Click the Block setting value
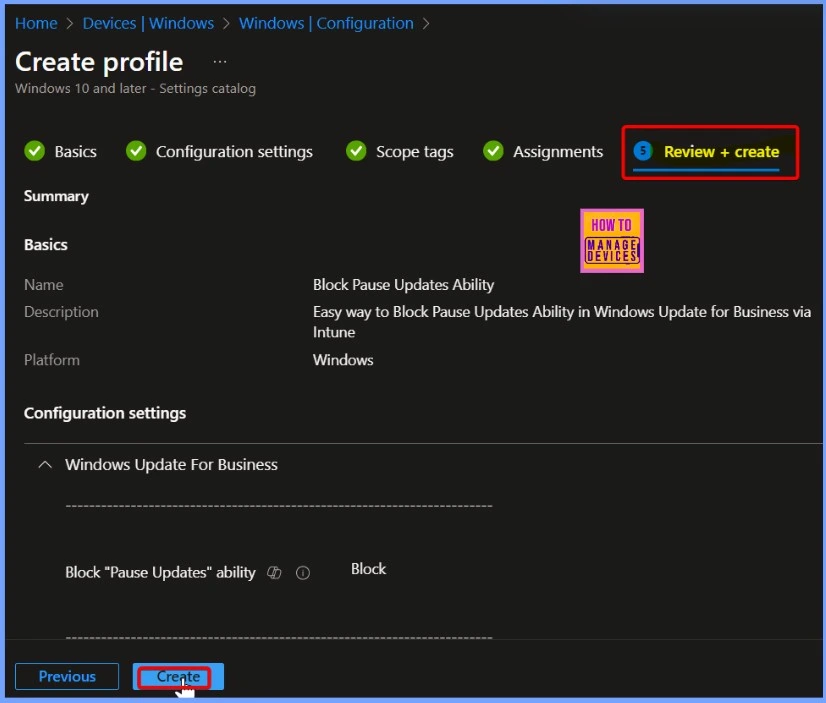The image size is (826, 703). [x=368, y=569]
